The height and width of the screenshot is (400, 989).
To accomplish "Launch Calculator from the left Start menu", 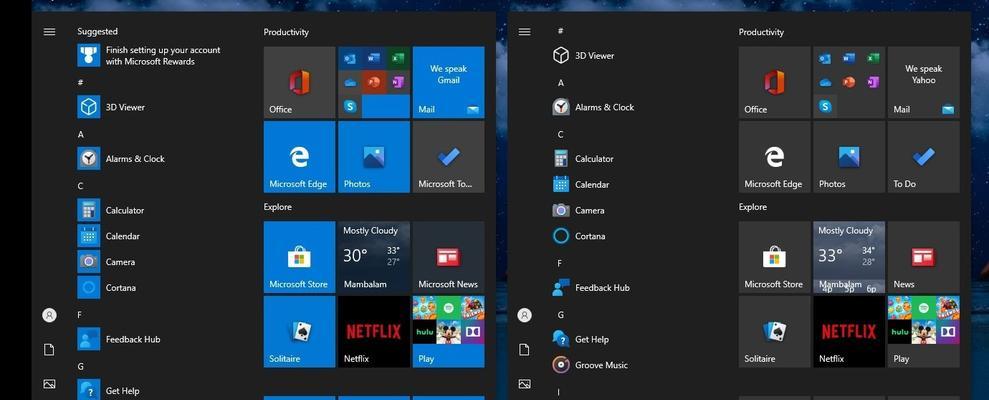I will point(110,211).
